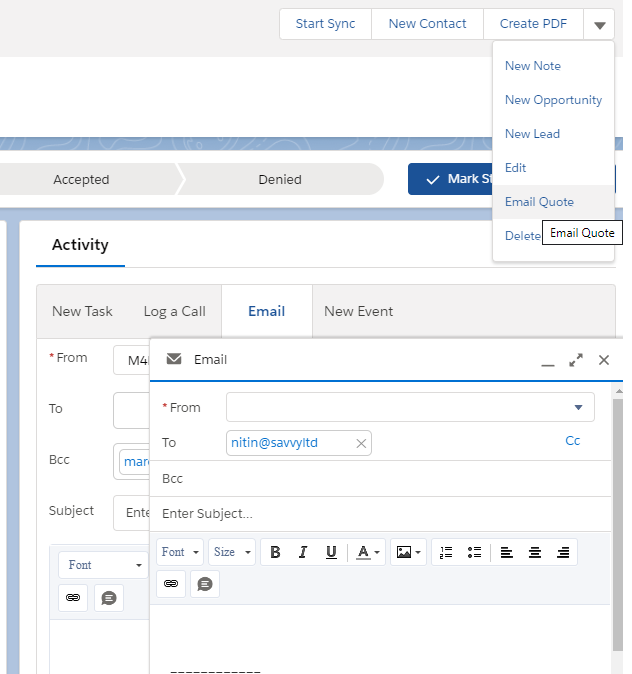Viewport: 632px width, 674px height.
Task: Underline the selected email text
Action: [x=331, y=552]
